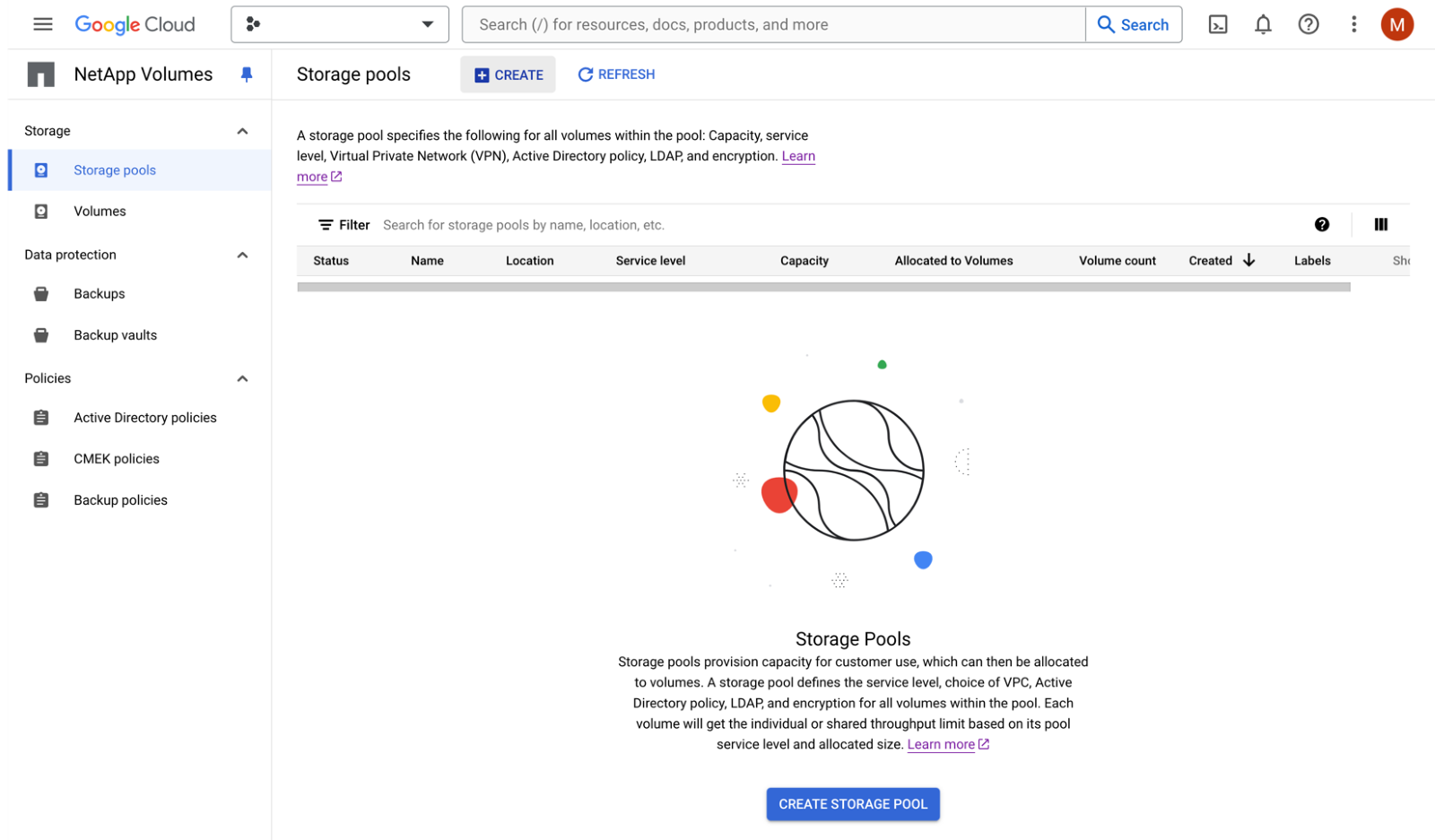Open the main navigation hamburger menu
This screenshot has width=1435, height=840.
pos(42,24)
